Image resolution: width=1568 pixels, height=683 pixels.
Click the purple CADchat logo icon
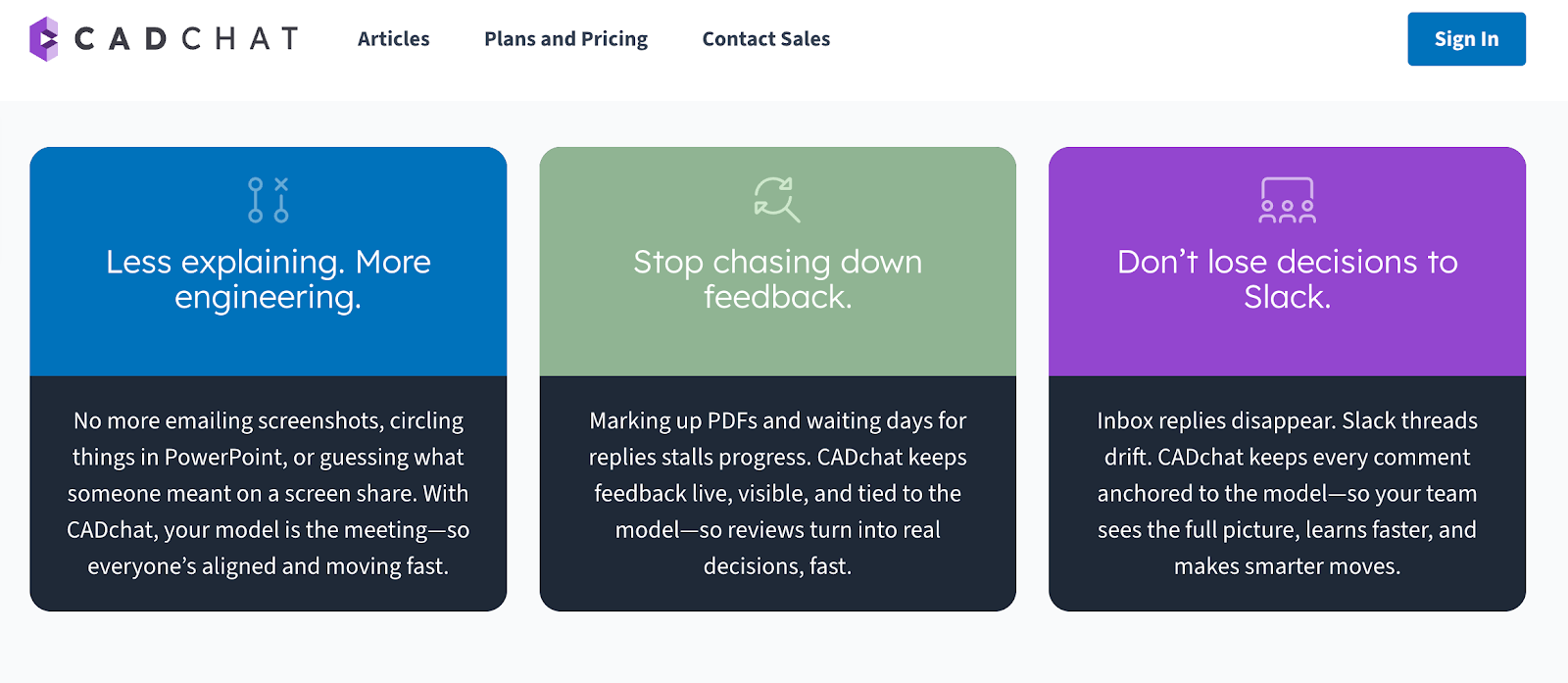coord(44,39)
